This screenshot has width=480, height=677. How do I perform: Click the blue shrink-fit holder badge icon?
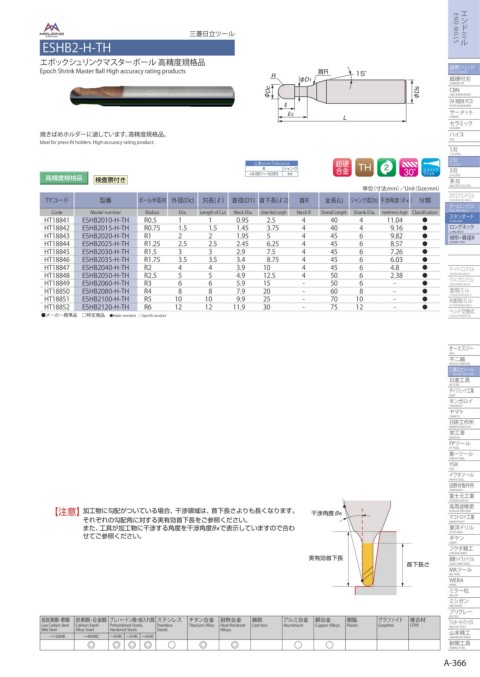430,167
